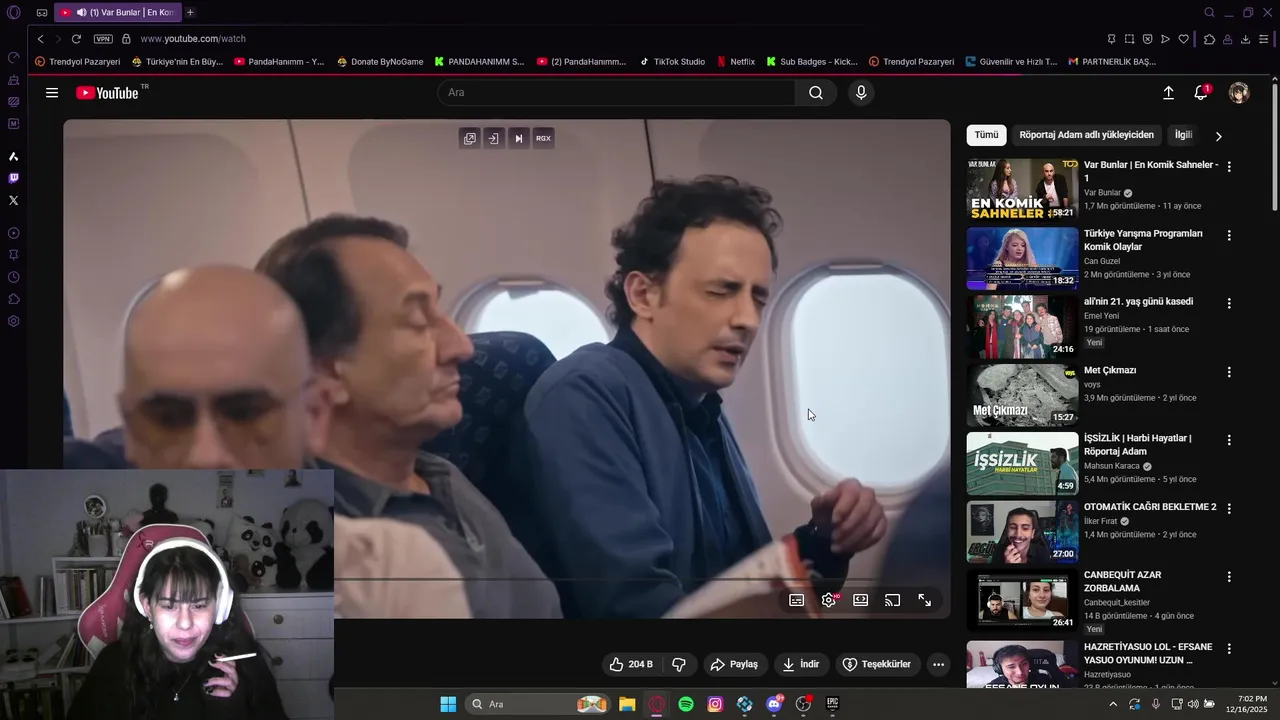Open a new browser tab
This screenshot has width=1280, height=720.
coord(190,12)
